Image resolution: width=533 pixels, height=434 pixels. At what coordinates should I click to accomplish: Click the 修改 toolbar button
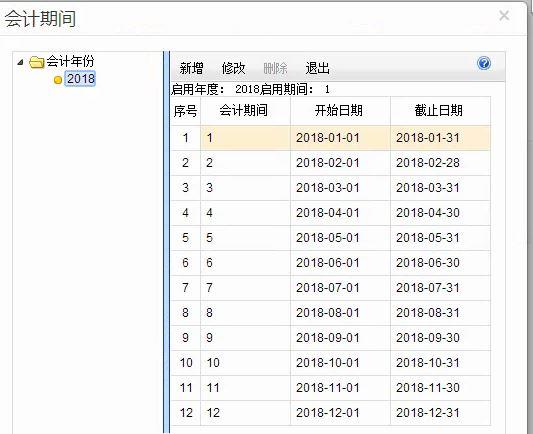pos(233,68)
